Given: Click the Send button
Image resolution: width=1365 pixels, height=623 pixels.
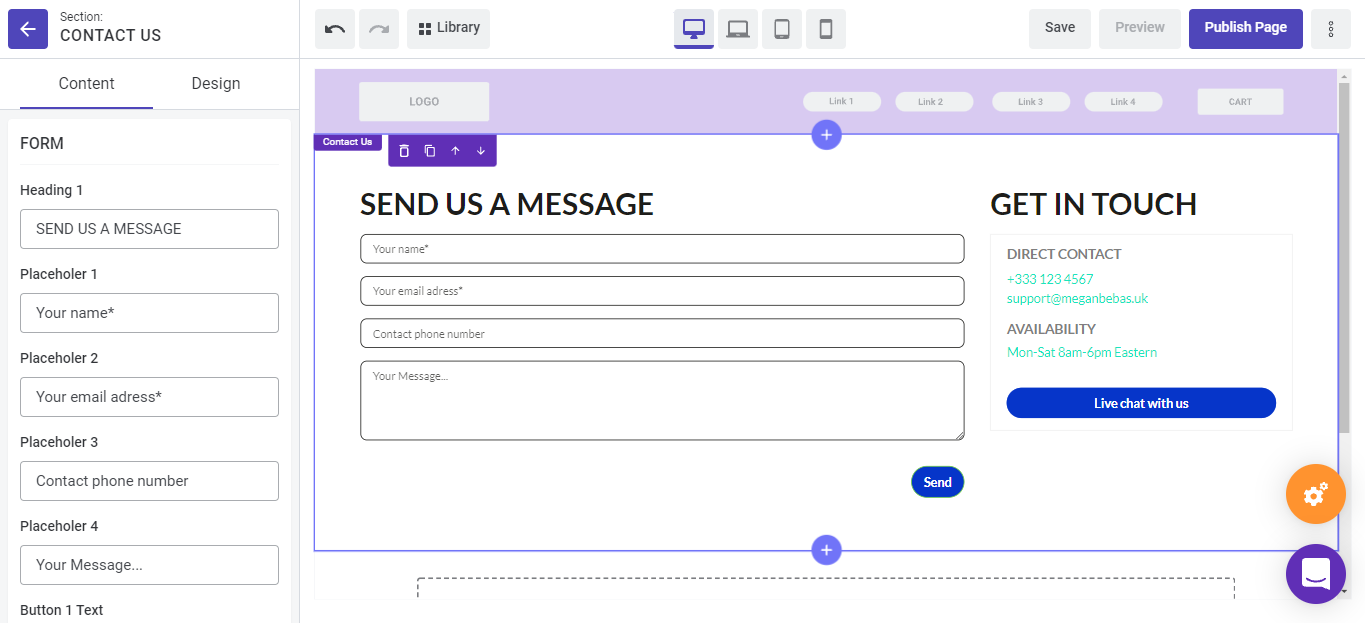Looking at the screenshot, I should [938, 482].
